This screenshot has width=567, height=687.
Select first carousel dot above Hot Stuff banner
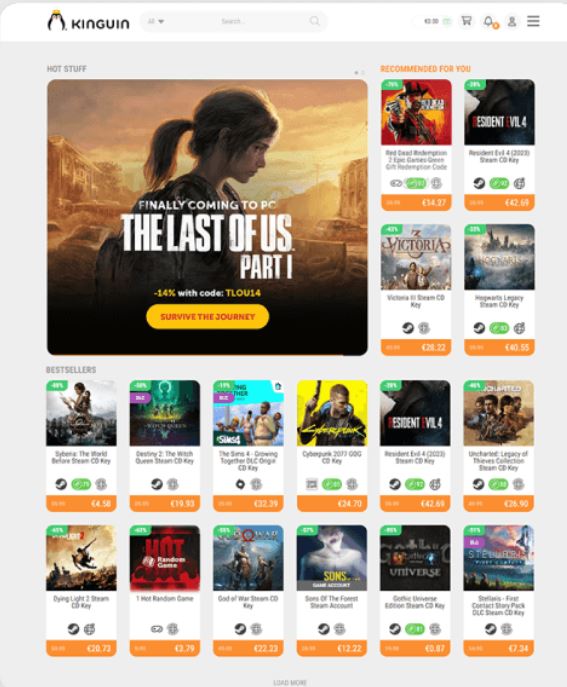point(356,72)
